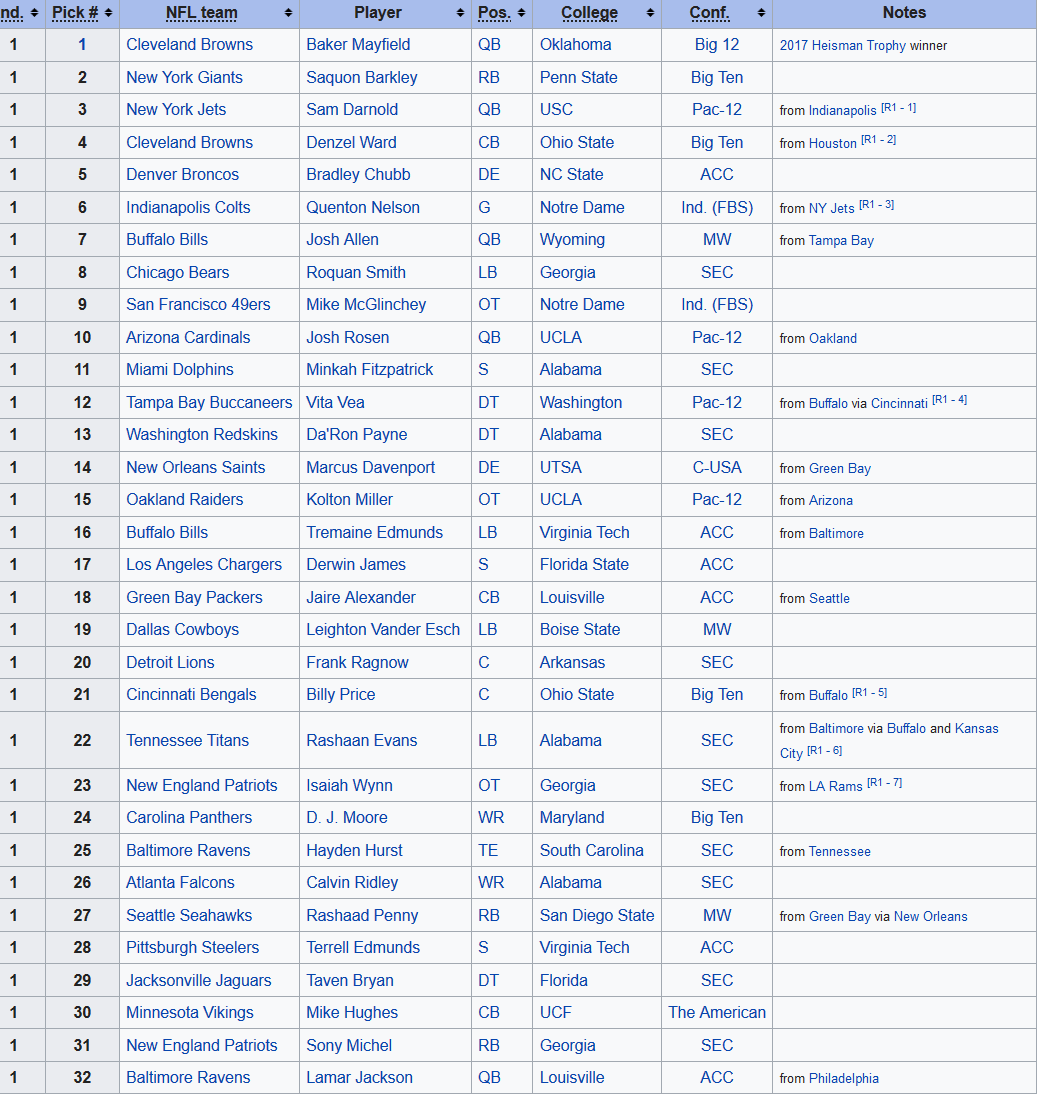Open Minkah Fitzpatrick player link
Screen dimensions: 1047x1094
(370, 369)
